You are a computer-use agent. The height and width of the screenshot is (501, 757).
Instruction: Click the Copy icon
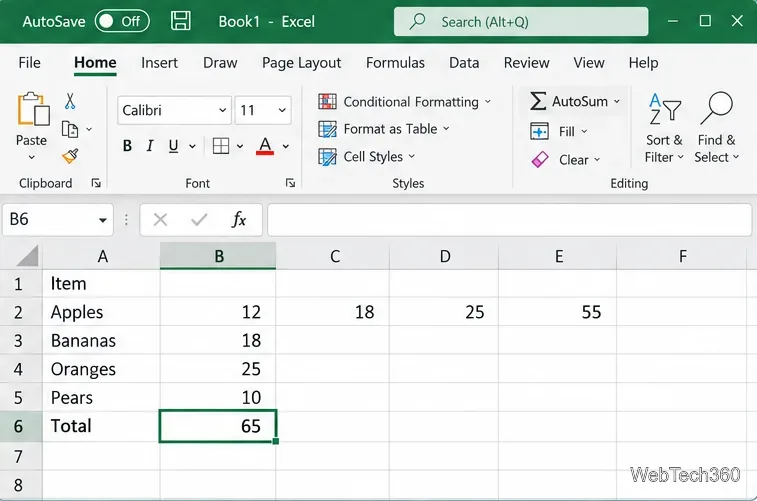click(x=70, y=129)
